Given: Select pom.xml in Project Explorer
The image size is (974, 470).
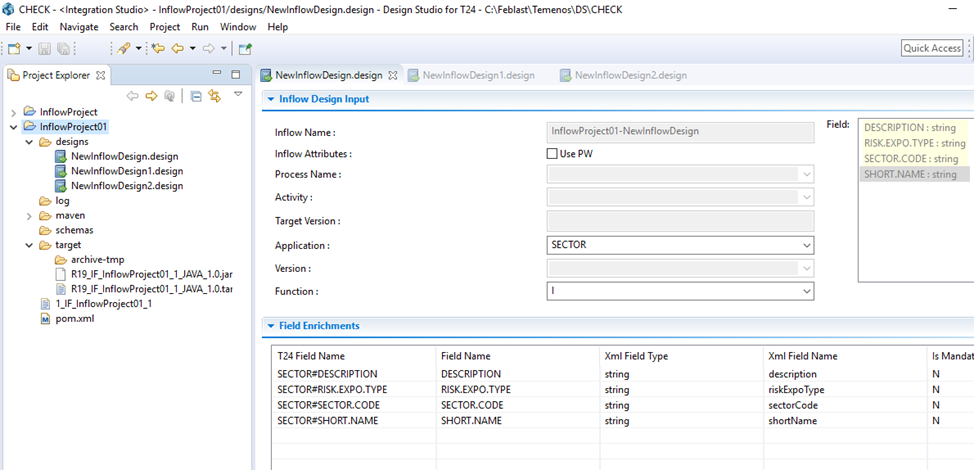Looking at the screenshot, I should click(x=75, y=318).
